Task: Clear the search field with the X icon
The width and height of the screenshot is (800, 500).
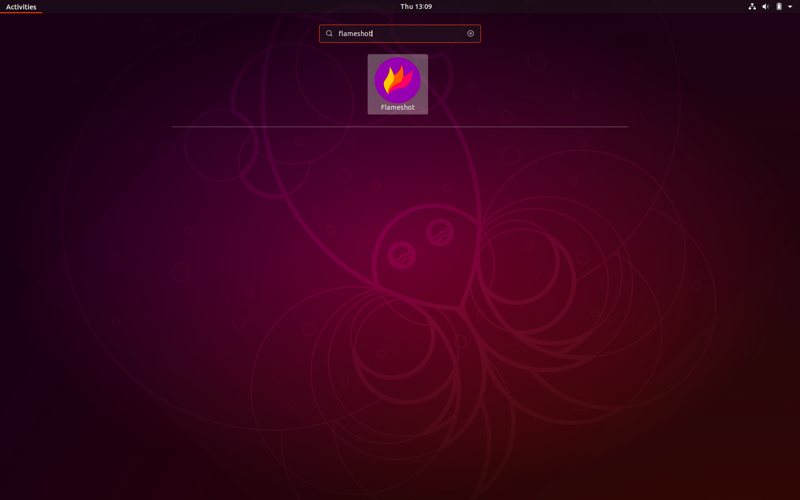Action: tap(470, 34)
